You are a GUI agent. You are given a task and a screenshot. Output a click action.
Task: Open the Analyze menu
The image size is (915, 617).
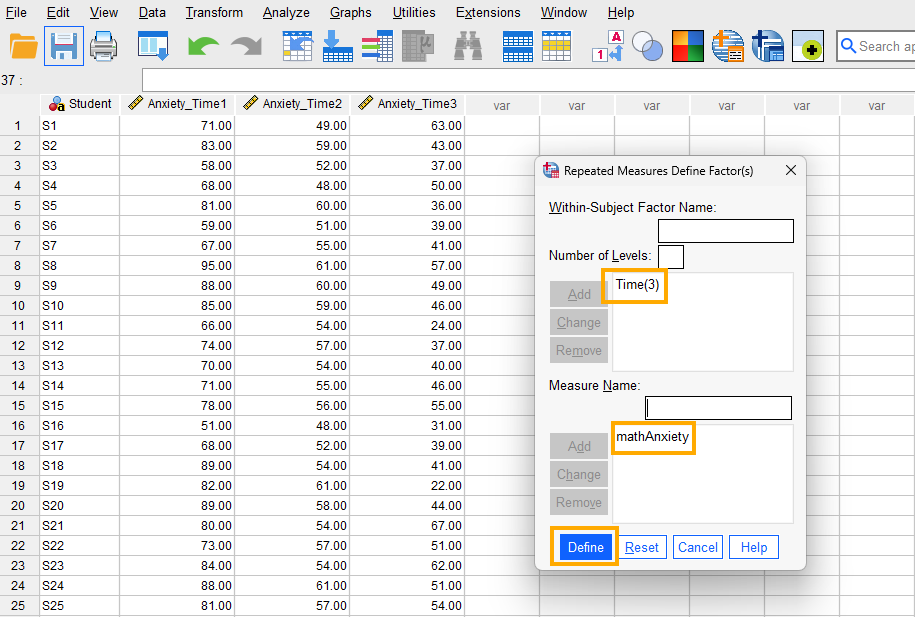[286, 12]
